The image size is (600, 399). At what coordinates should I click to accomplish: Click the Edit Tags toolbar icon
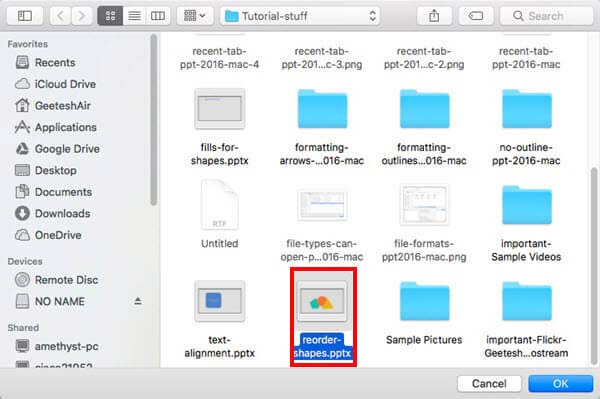(476, 16)
